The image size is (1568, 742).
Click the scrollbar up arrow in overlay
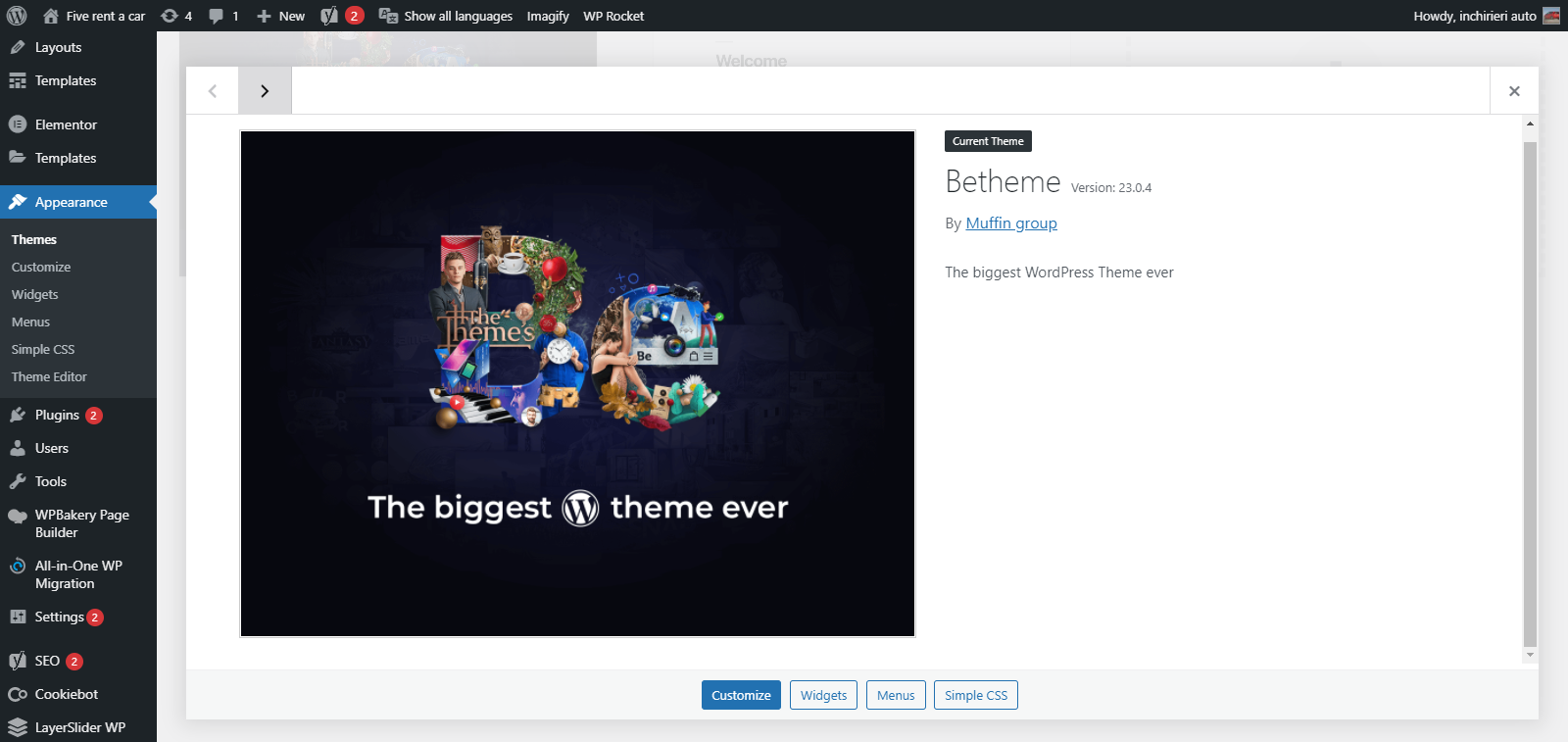pos(1530,124)
